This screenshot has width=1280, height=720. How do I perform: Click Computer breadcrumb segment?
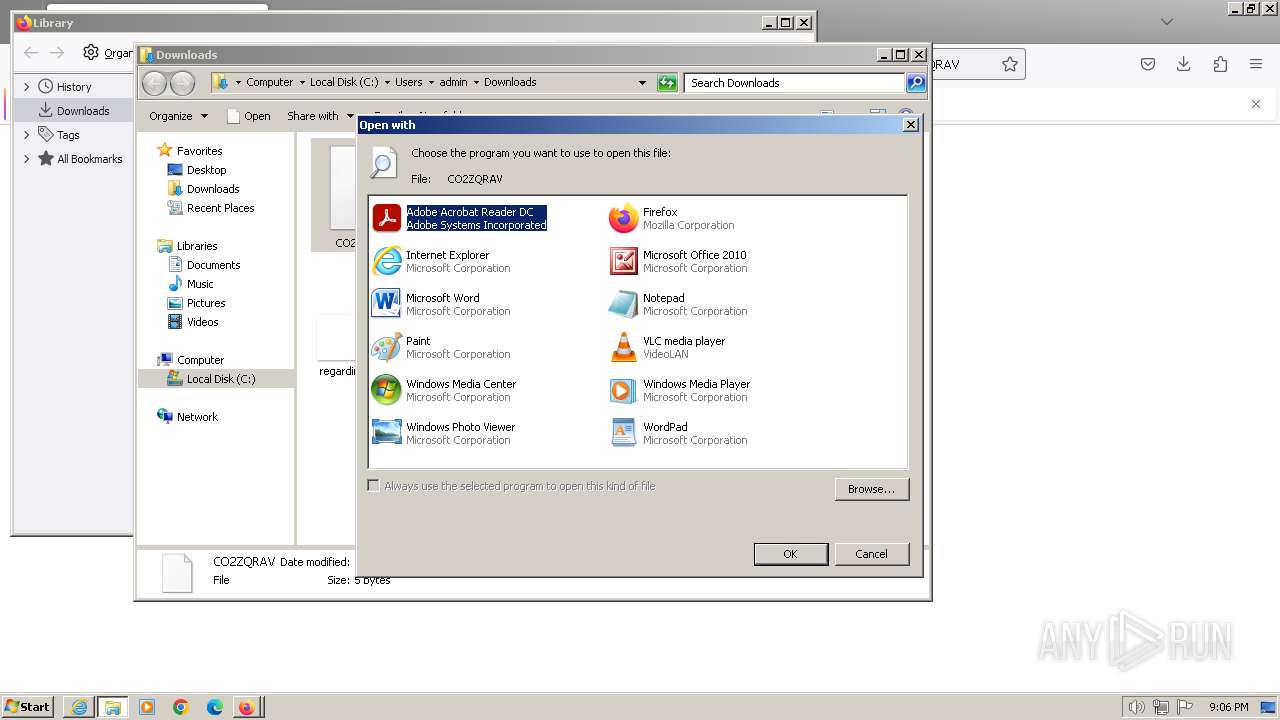pos(269,82)
